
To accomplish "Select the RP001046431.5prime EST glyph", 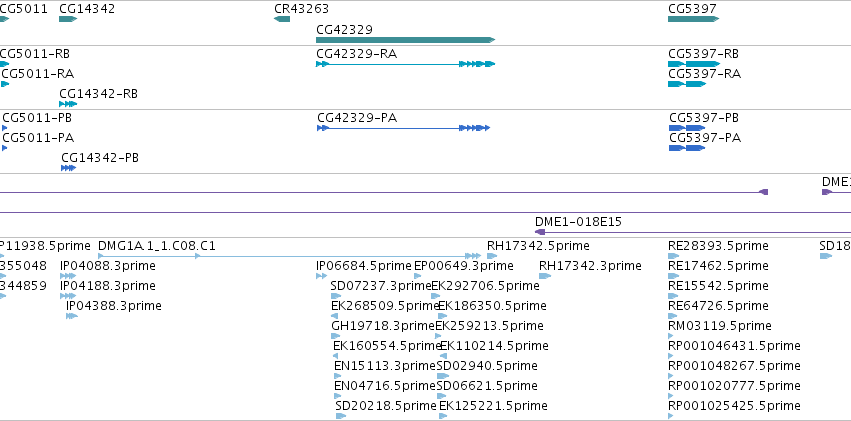I will click(x=671, y=356).
